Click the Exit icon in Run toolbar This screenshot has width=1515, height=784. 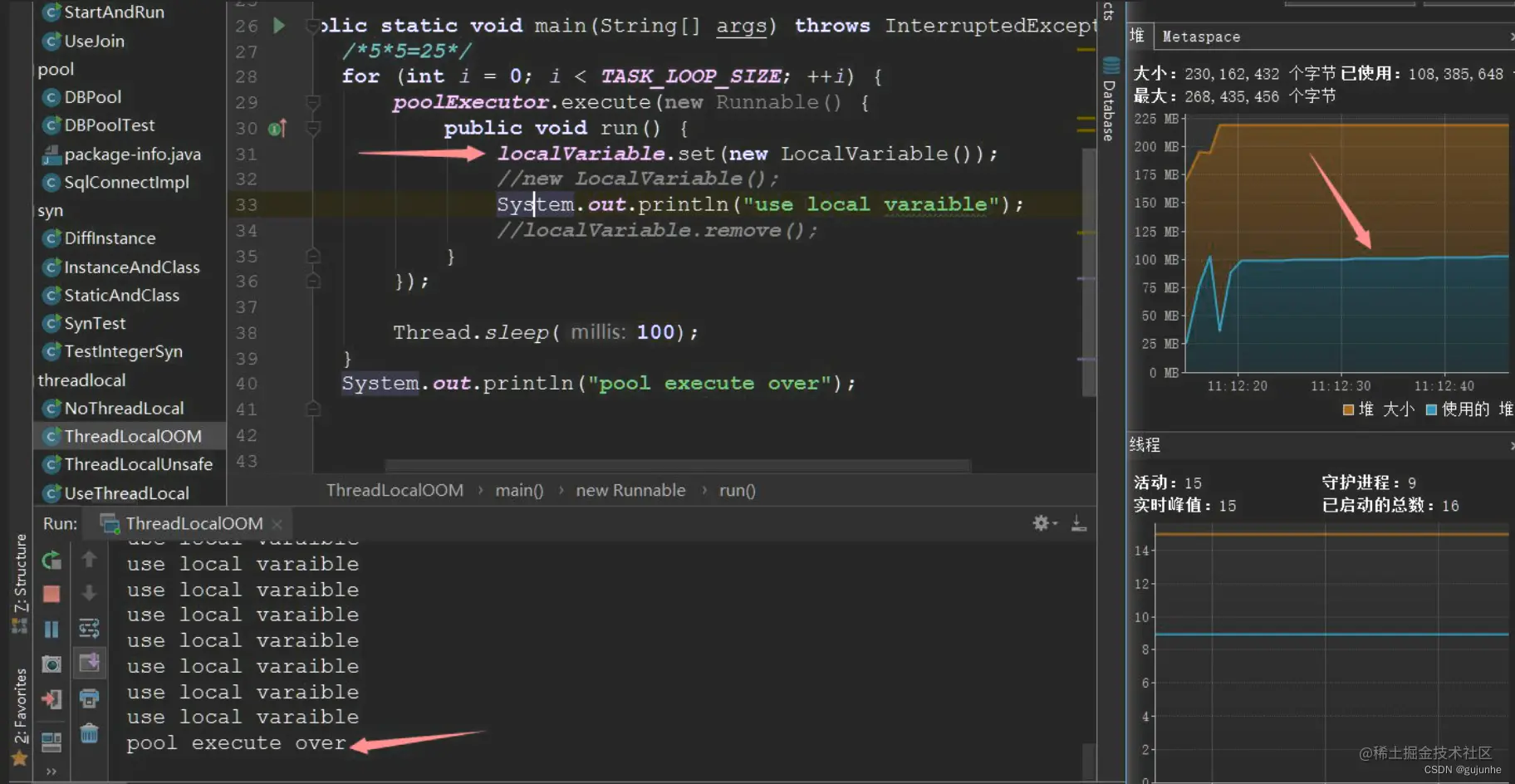(51, 700)
